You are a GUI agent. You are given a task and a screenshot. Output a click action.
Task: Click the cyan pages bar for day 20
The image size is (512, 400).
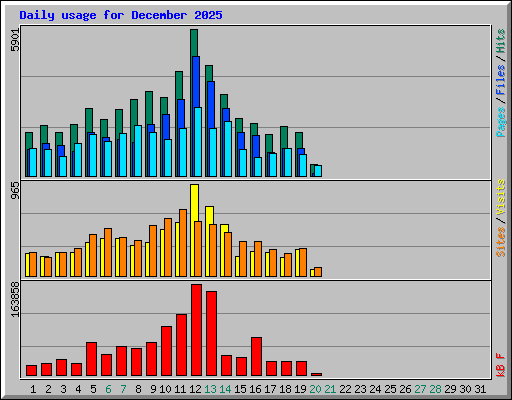318,171
